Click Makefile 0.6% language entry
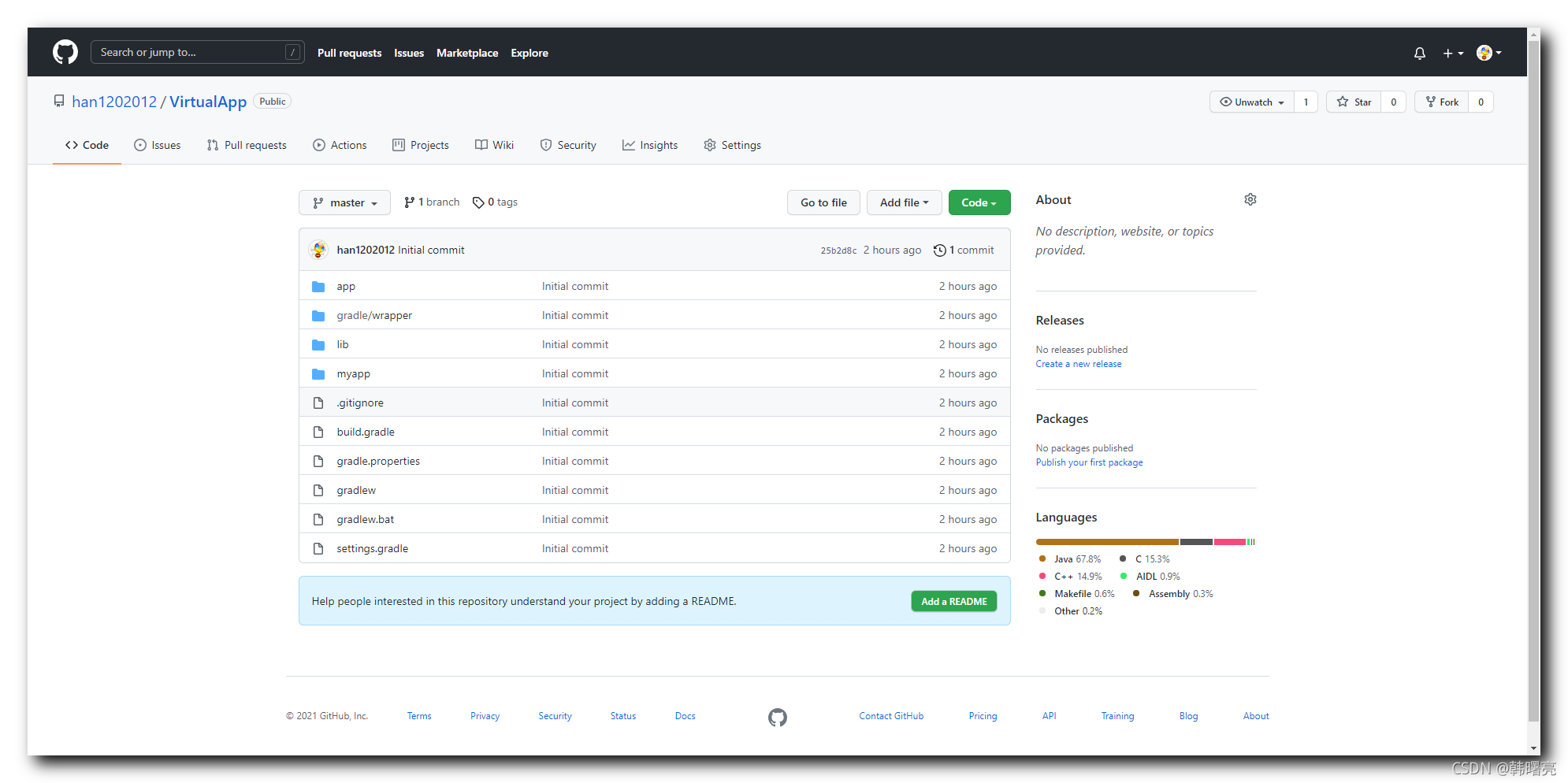The width and height of the screenshot is (1568, 783). point(1076,594)
